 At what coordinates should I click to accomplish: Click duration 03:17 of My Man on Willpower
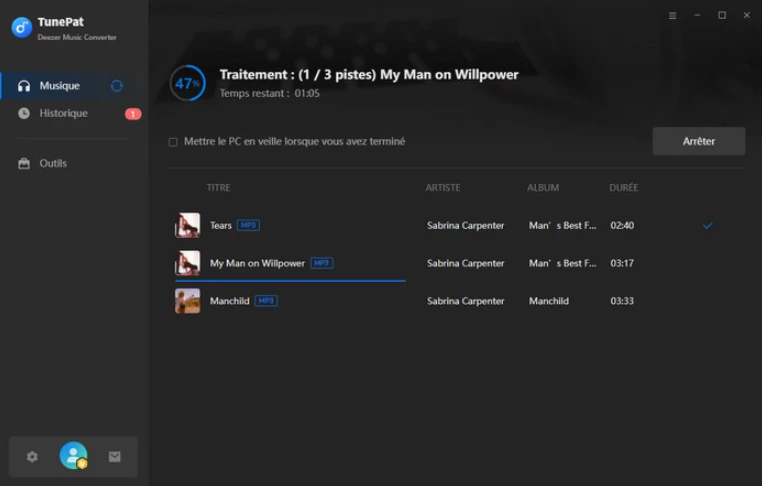[622, 263]
